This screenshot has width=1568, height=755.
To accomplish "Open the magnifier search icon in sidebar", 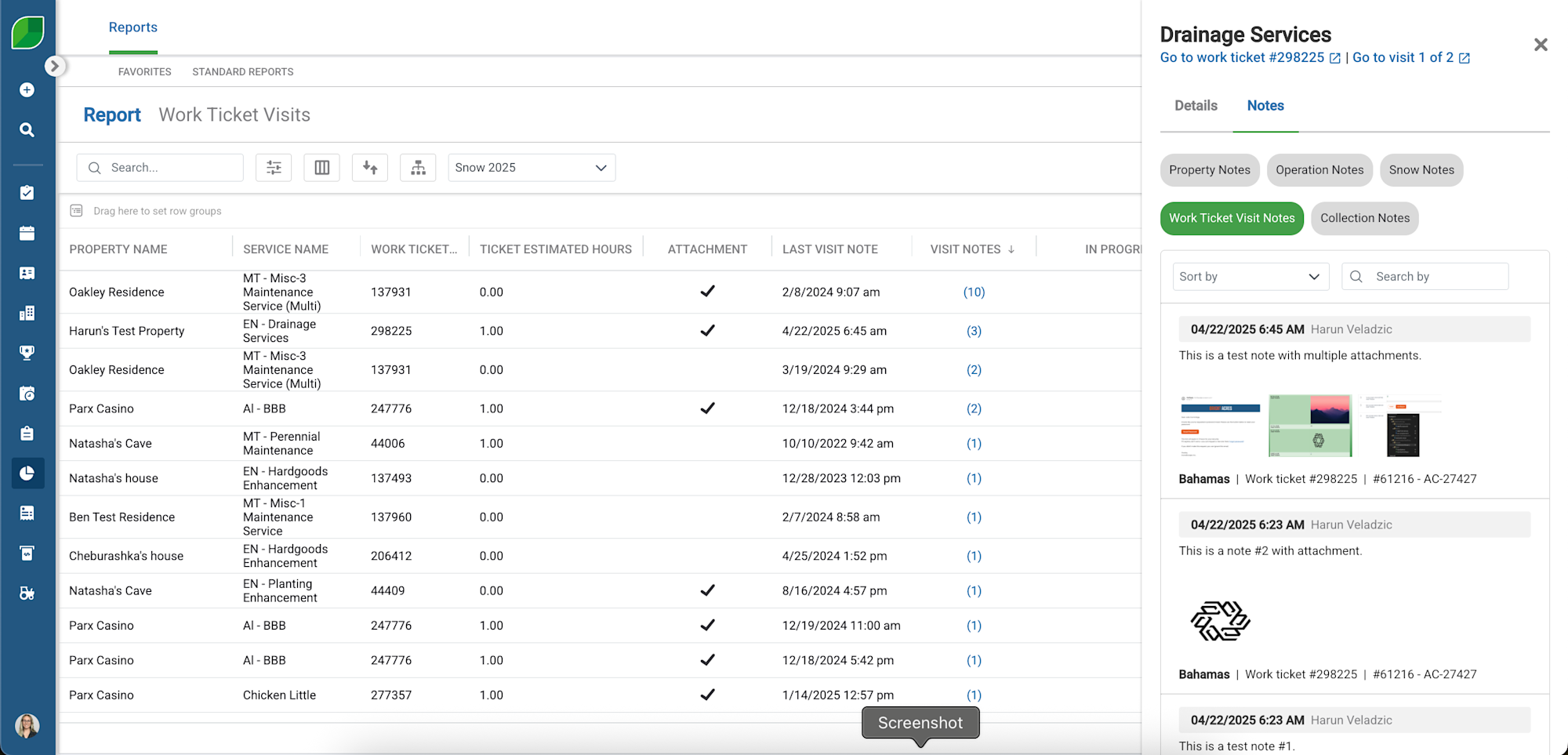I will (x=27, y=130).
